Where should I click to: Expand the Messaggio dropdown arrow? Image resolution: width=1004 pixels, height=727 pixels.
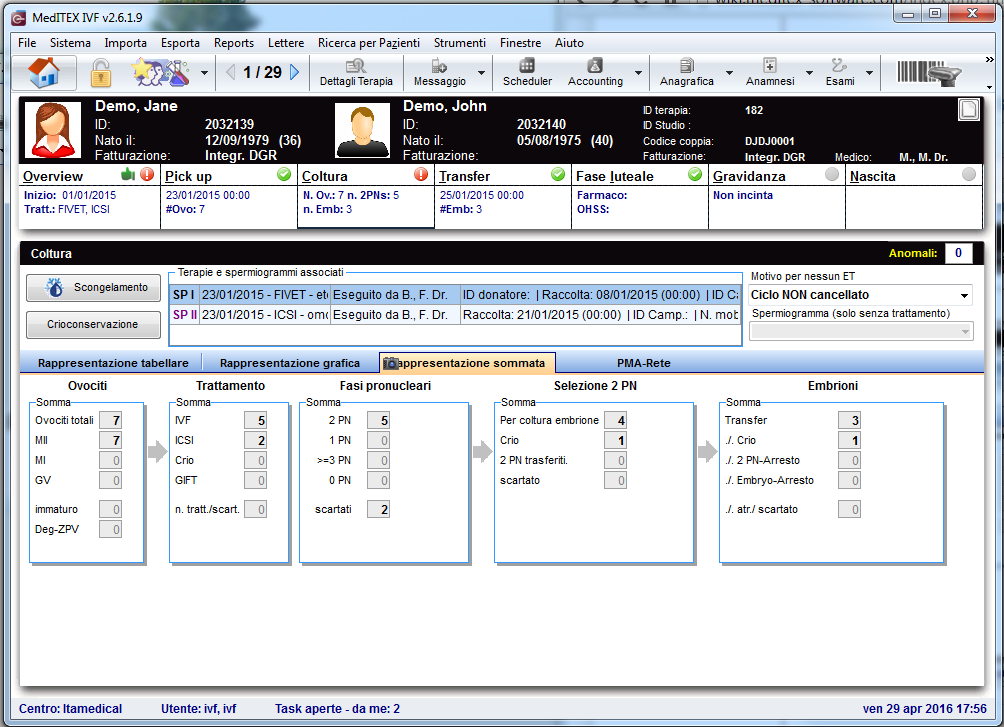(481, 73)
